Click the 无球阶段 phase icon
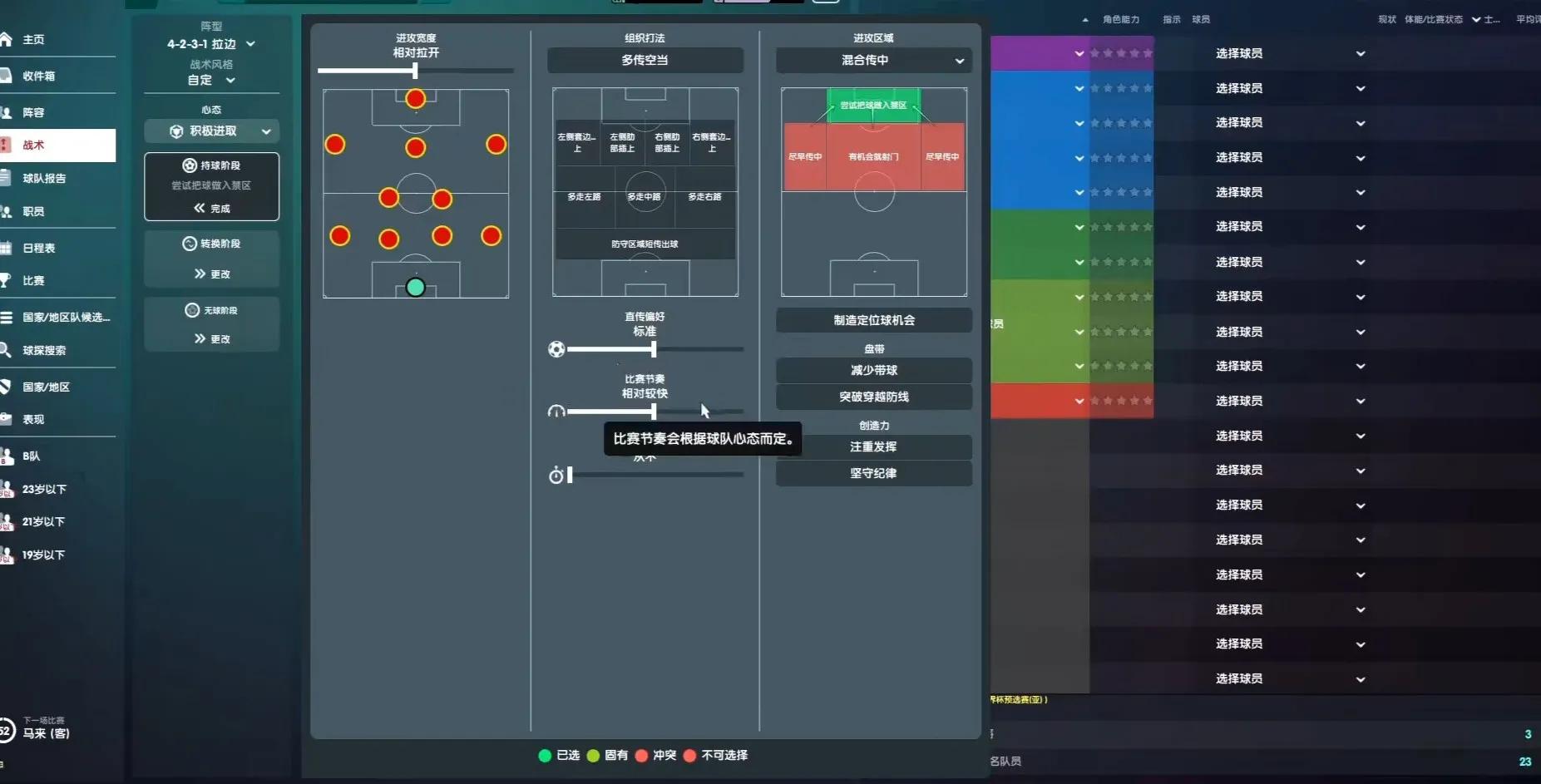This screenshot has height=784, width=1541. 192,310
